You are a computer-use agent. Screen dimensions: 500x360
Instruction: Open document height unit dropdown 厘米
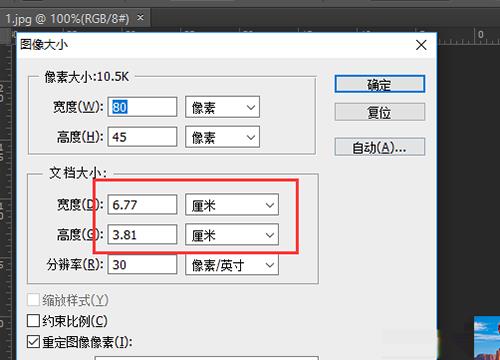[232, 235]
